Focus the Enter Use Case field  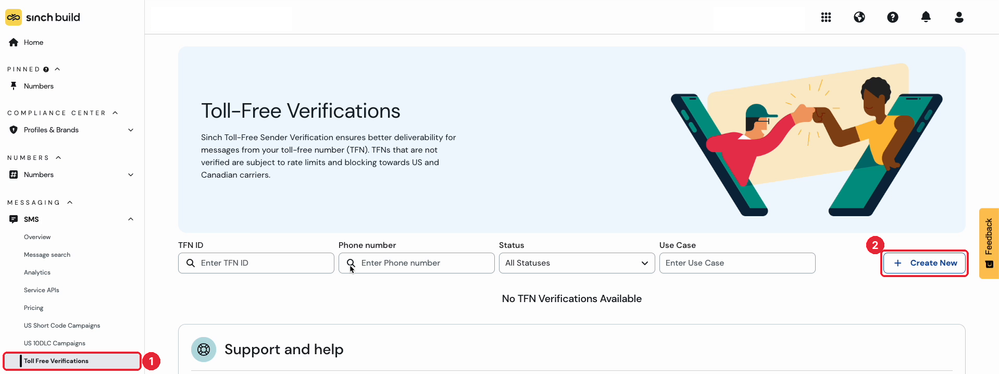(737, 263)
